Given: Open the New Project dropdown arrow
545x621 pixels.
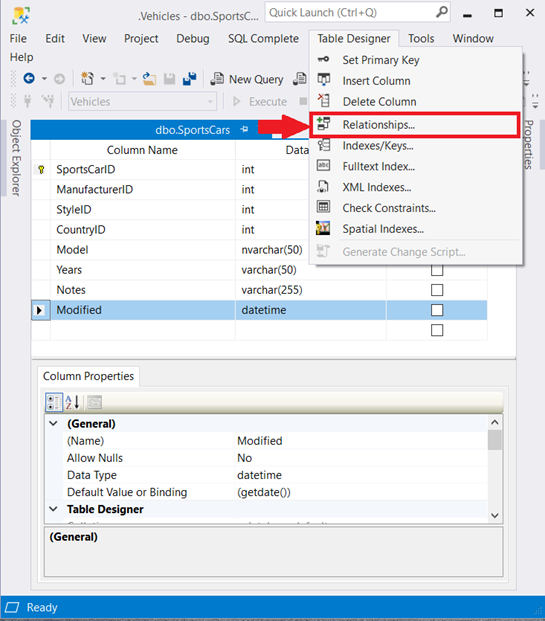Looking at the screenshot, I should (103, 79).
